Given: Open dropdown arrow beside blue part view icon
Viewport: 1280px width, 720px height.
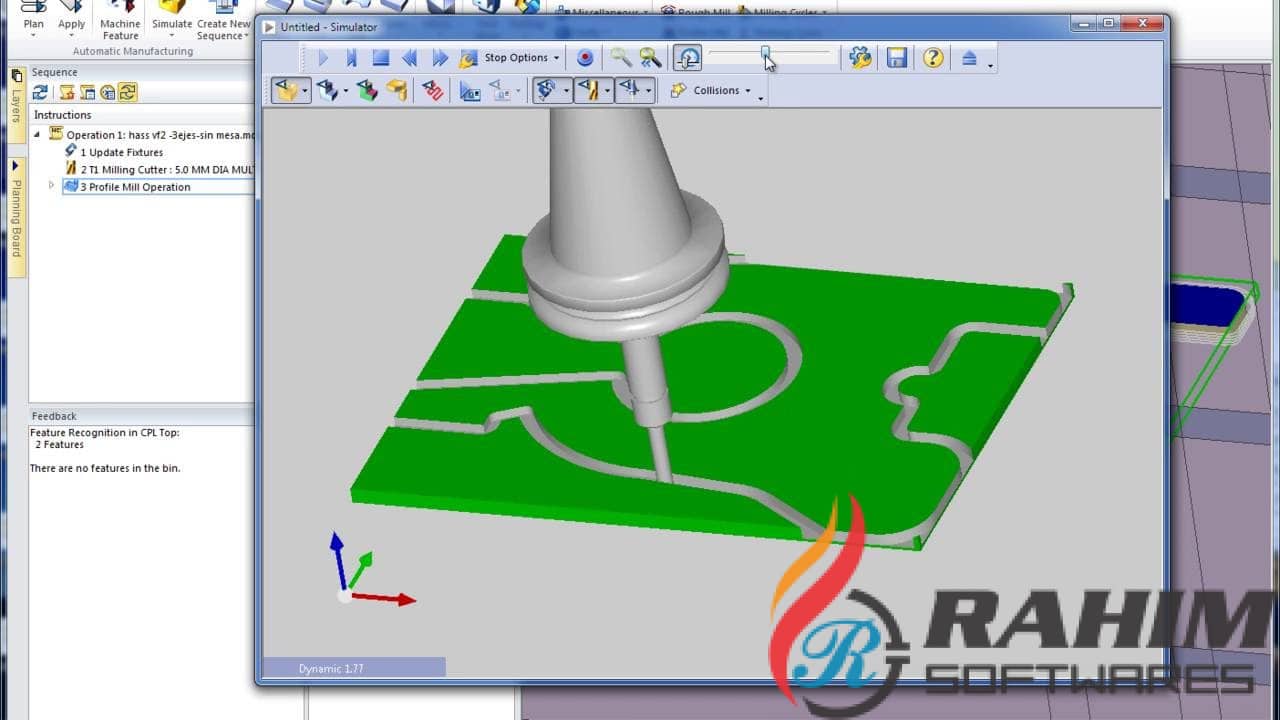Looking at the screenshot, I should (x=346, y=91).
